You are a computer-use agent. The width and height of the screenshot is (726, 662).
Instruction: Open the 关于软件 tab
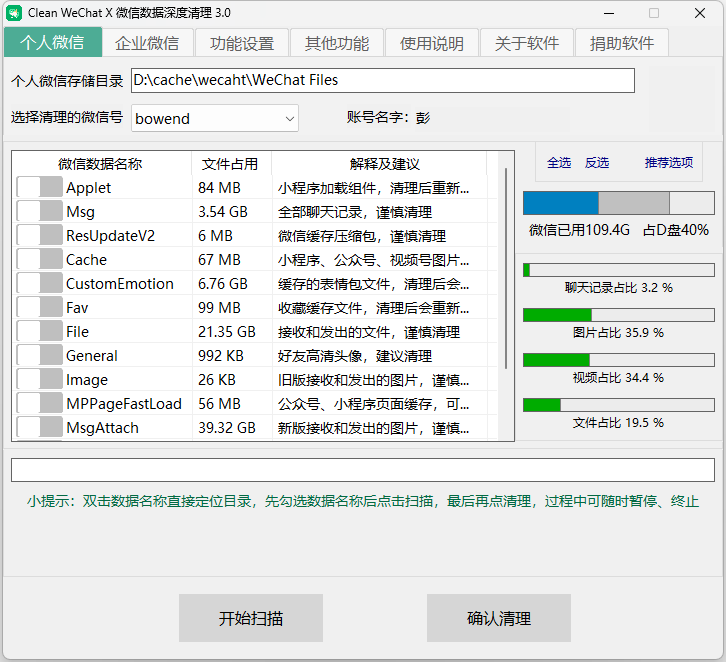pos(527,43)
